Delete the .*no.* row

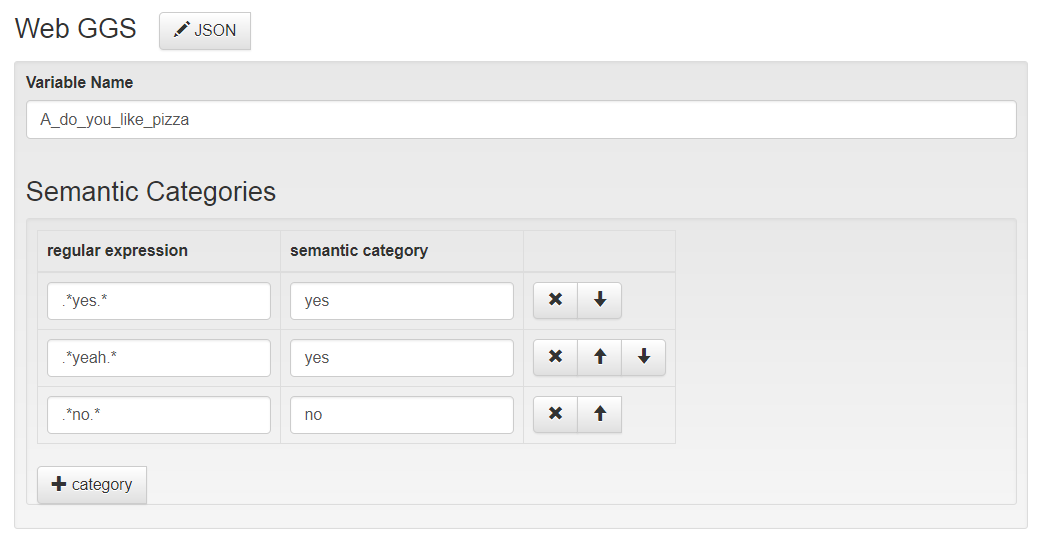[555, 414]
